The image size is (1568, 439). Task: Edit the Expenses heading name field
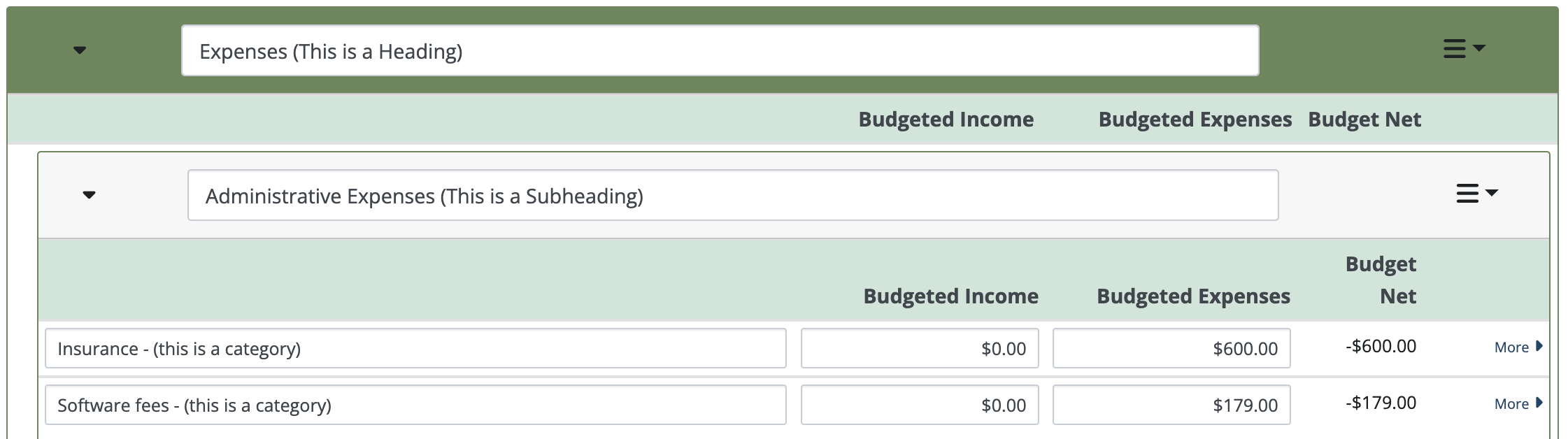click(x=720, y=50)
